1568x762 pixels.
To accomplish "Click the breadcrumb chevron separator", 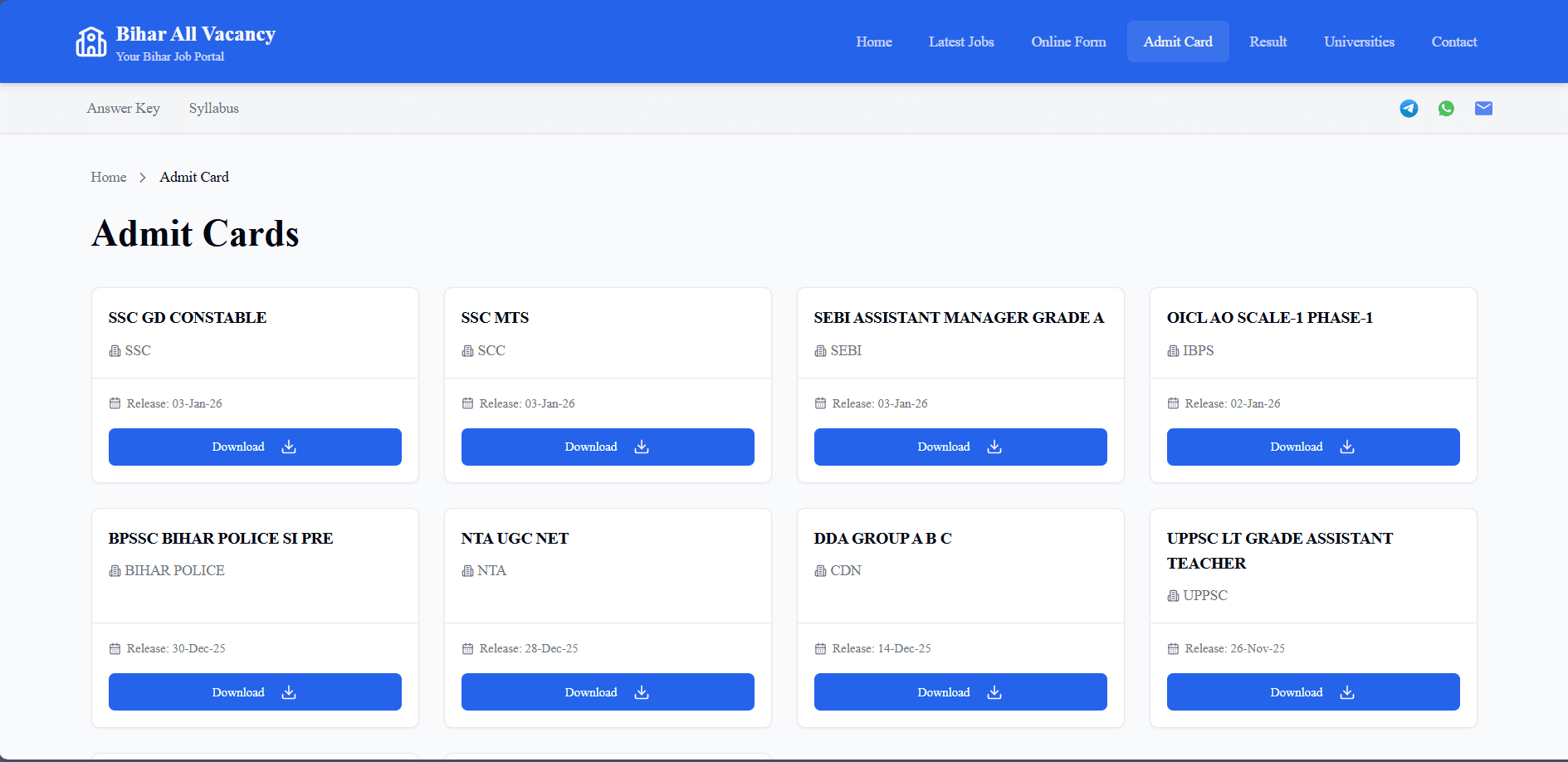I will pos(143,178).
